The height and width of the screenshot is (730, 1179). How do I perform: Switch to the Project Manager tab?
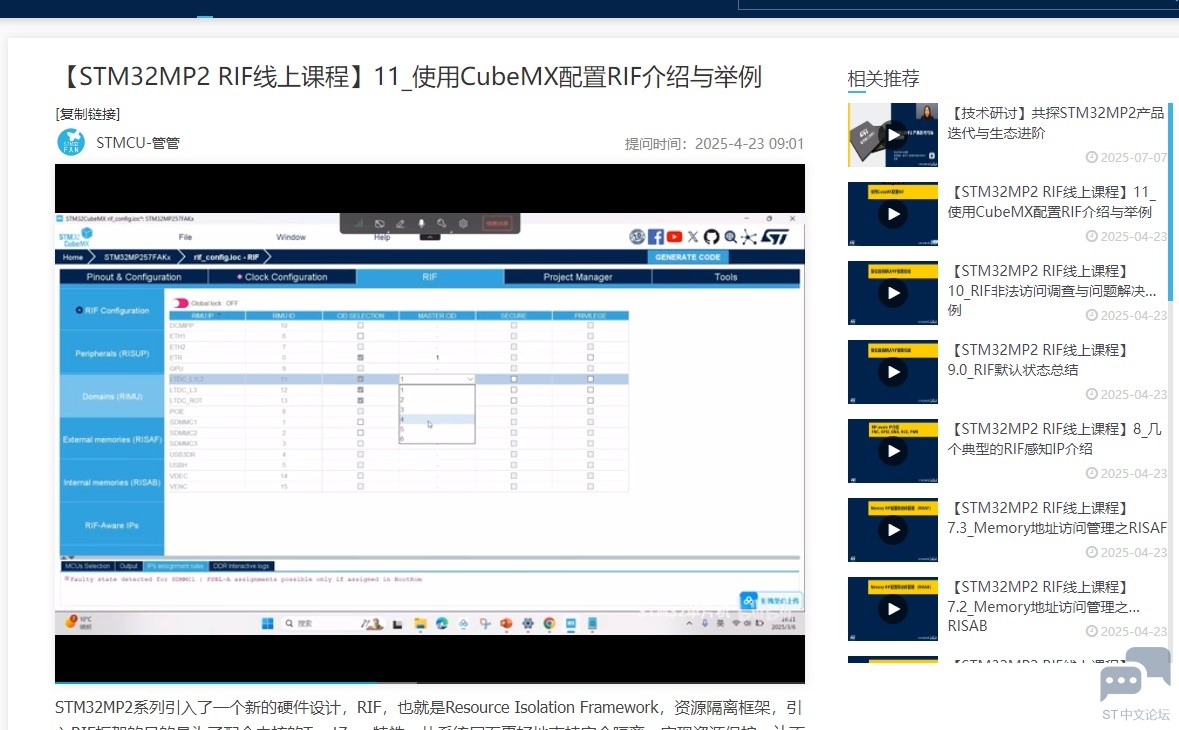[577, 277]
